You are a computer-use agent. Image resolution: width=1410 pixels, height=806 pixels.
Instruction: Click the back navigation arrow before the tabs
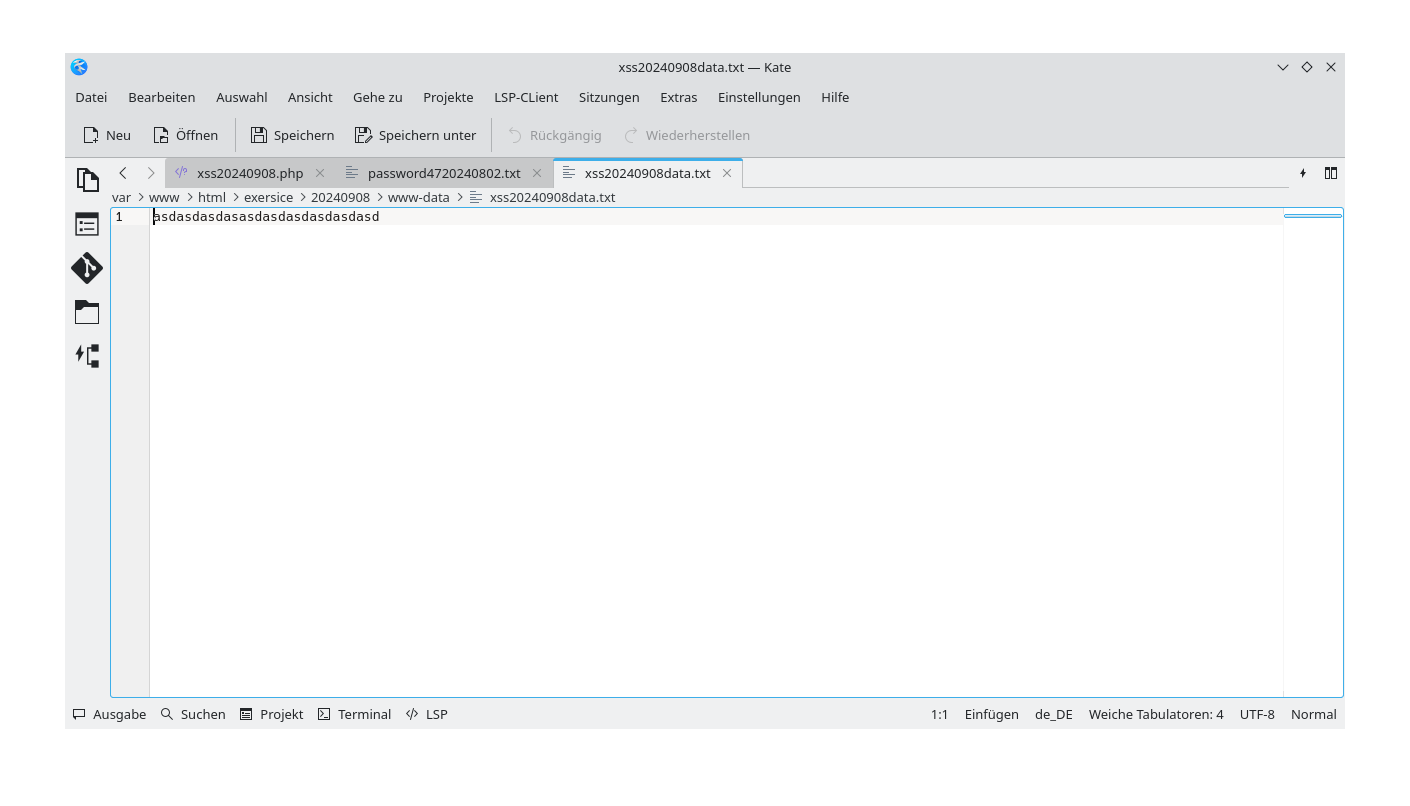point(122,172)
